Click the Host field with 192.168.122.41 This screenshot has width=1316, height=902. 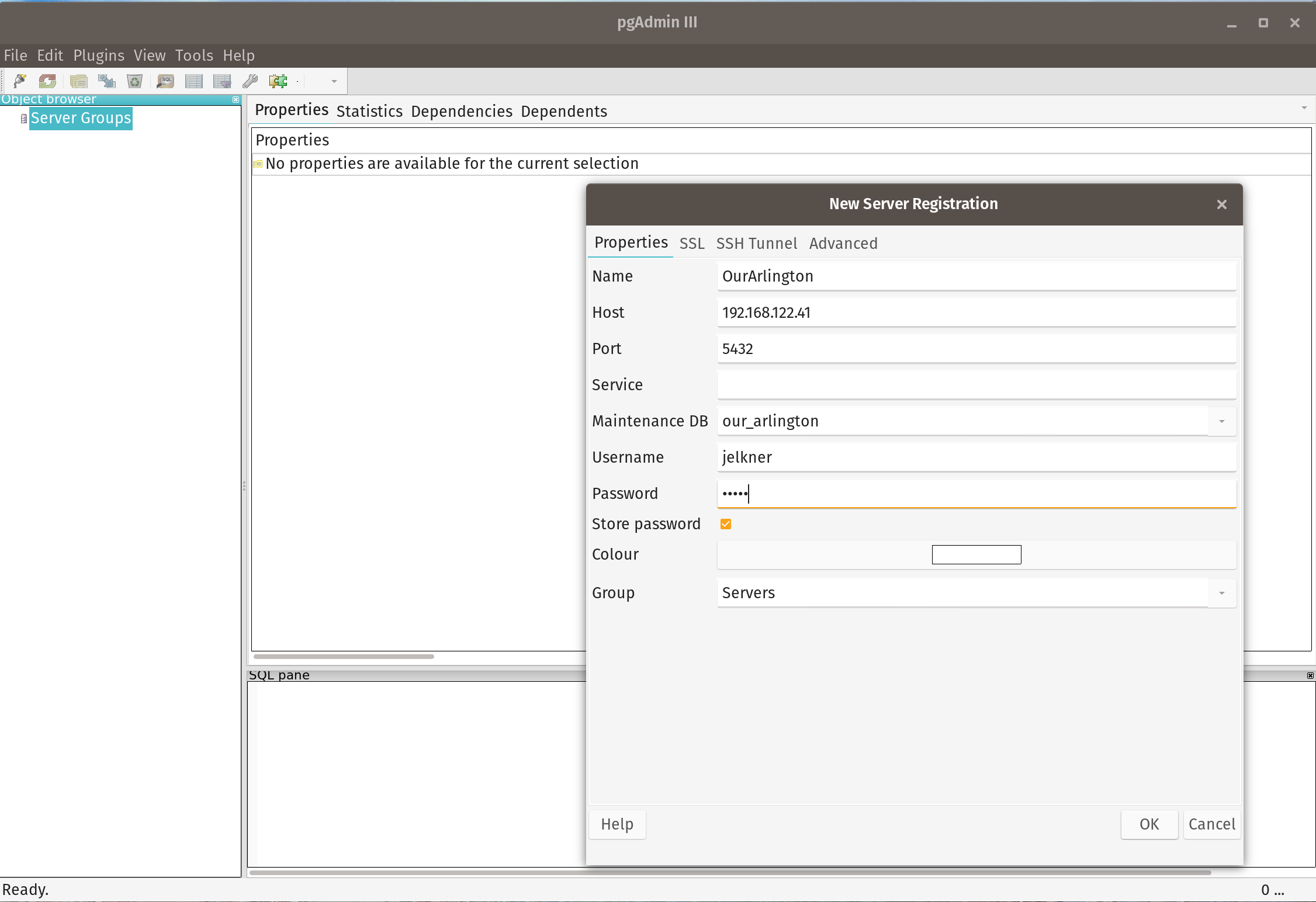tap(976, 312)
